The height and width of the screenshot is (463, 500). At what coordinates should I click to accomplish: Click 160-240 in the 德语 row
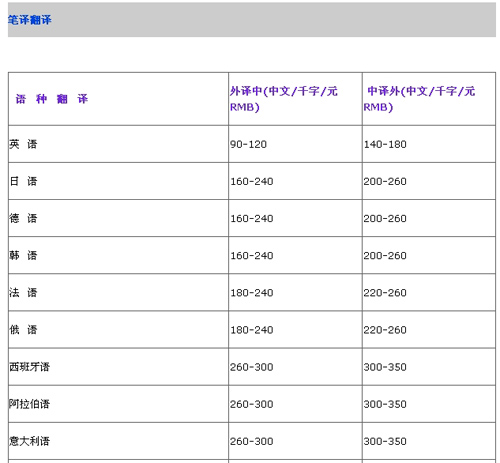(x=252, y=218)
